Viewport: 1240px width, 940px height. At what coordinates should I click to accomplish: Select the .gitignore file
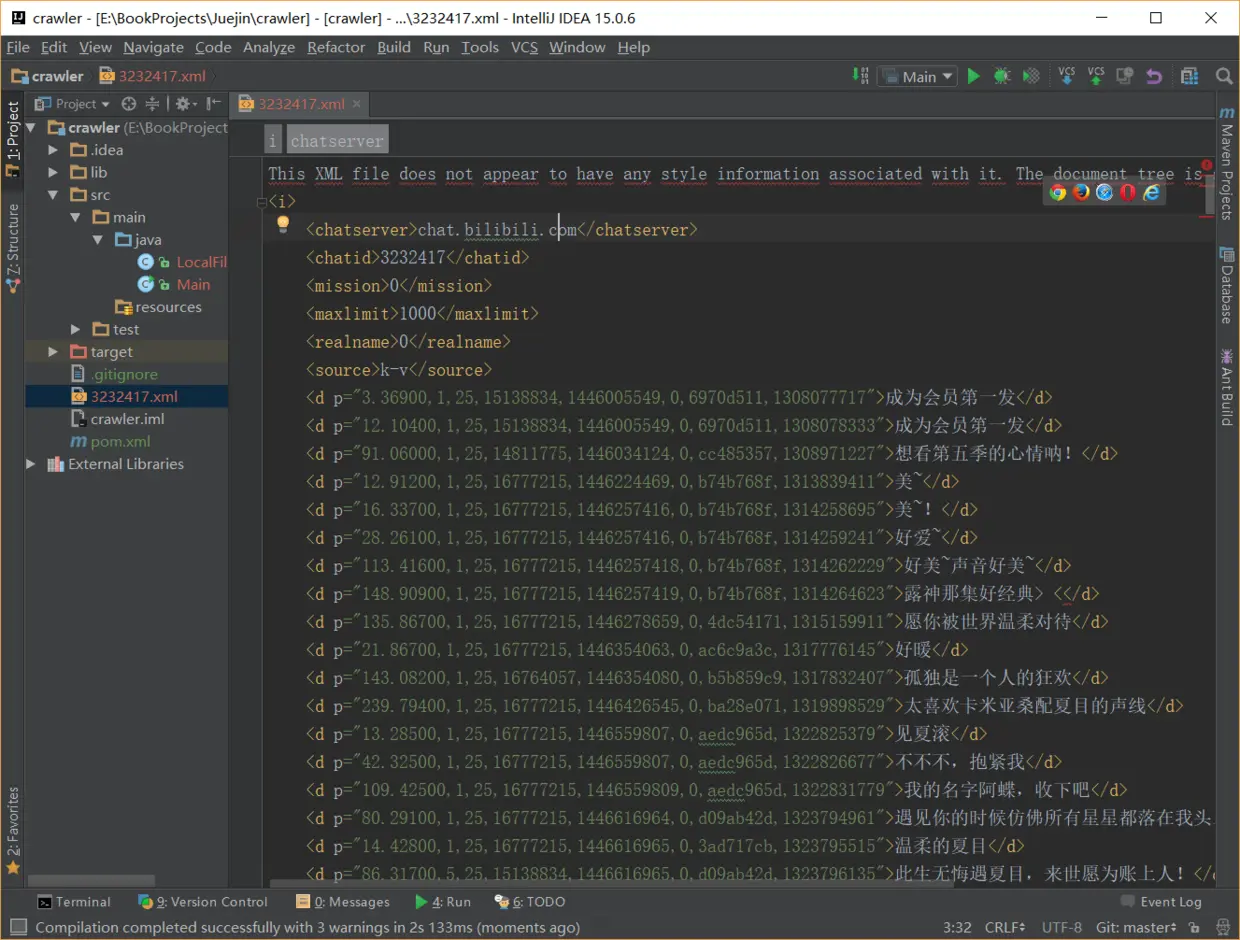(126, 374)
